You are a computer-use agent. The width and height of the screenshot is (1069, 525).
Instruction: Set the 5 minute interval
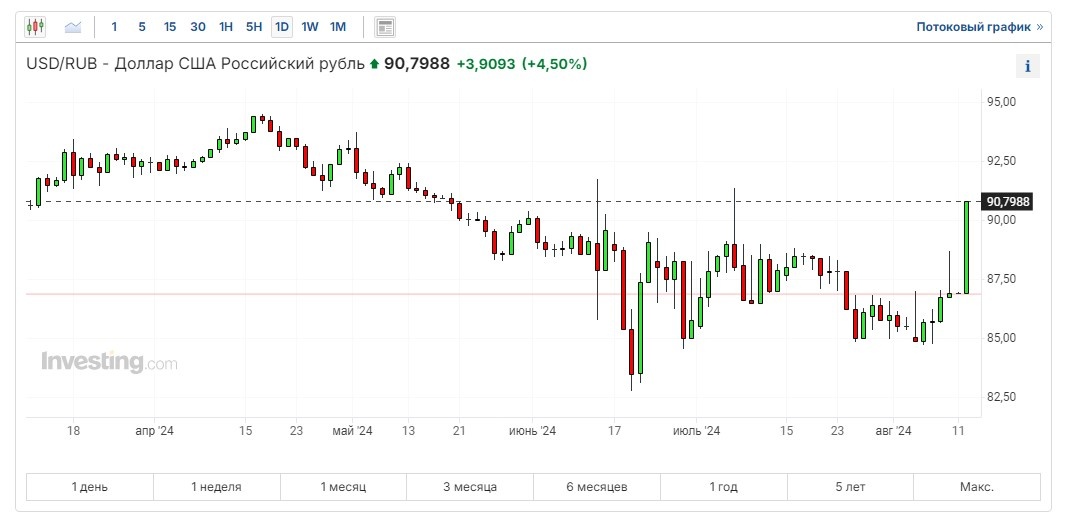[x=142, y=27]
